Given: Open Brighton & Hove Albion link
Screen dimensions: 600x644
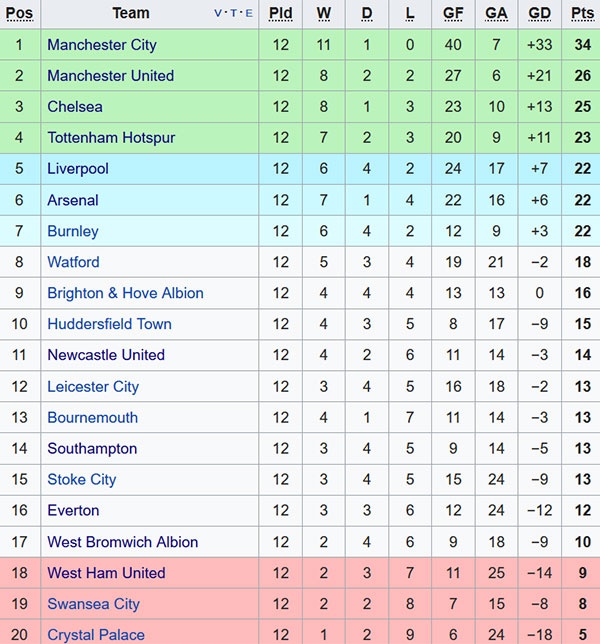Looking at the screenshot, I should click(125, 293).
